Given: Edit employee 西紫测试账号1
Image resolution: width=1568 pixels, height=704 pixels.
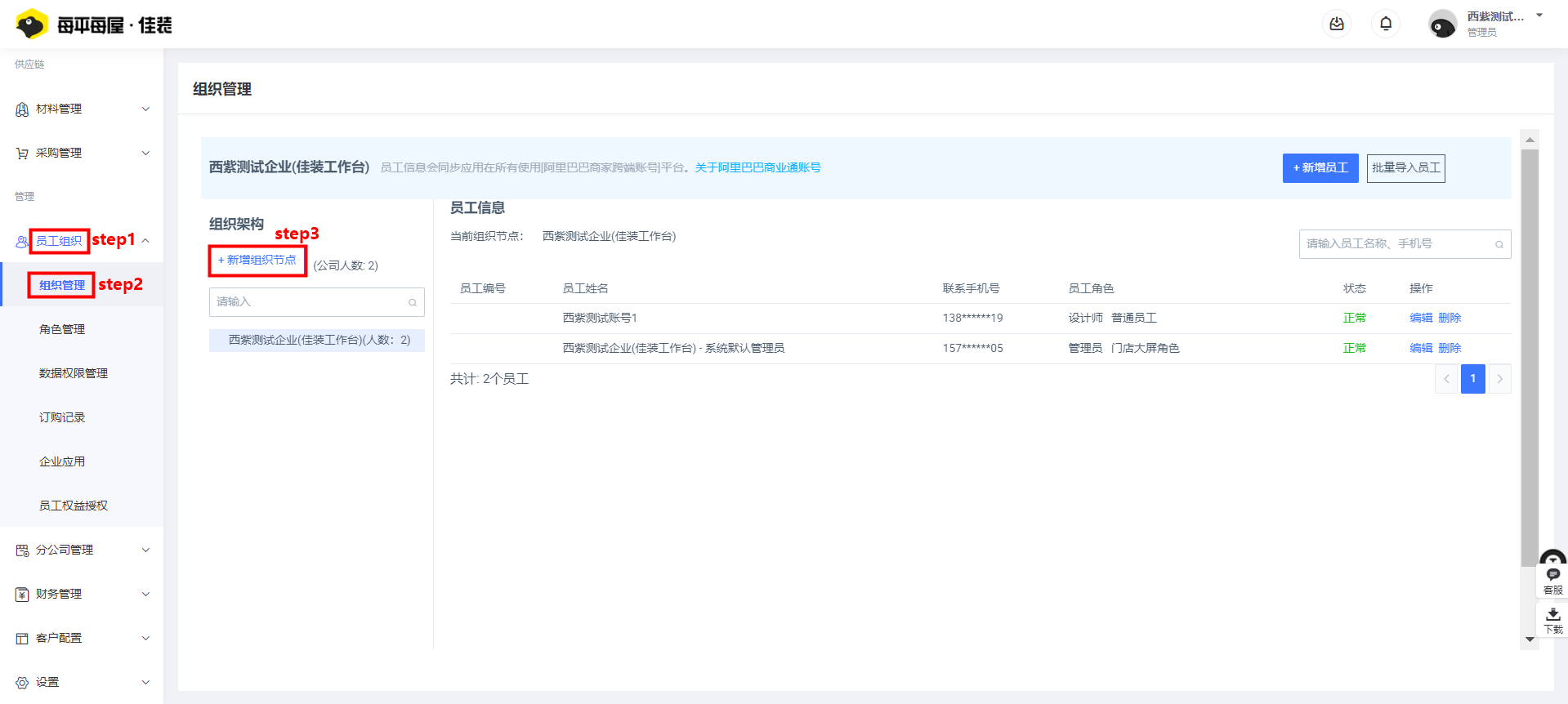Looking at the screenshot, I should (x=1421, y=319).
